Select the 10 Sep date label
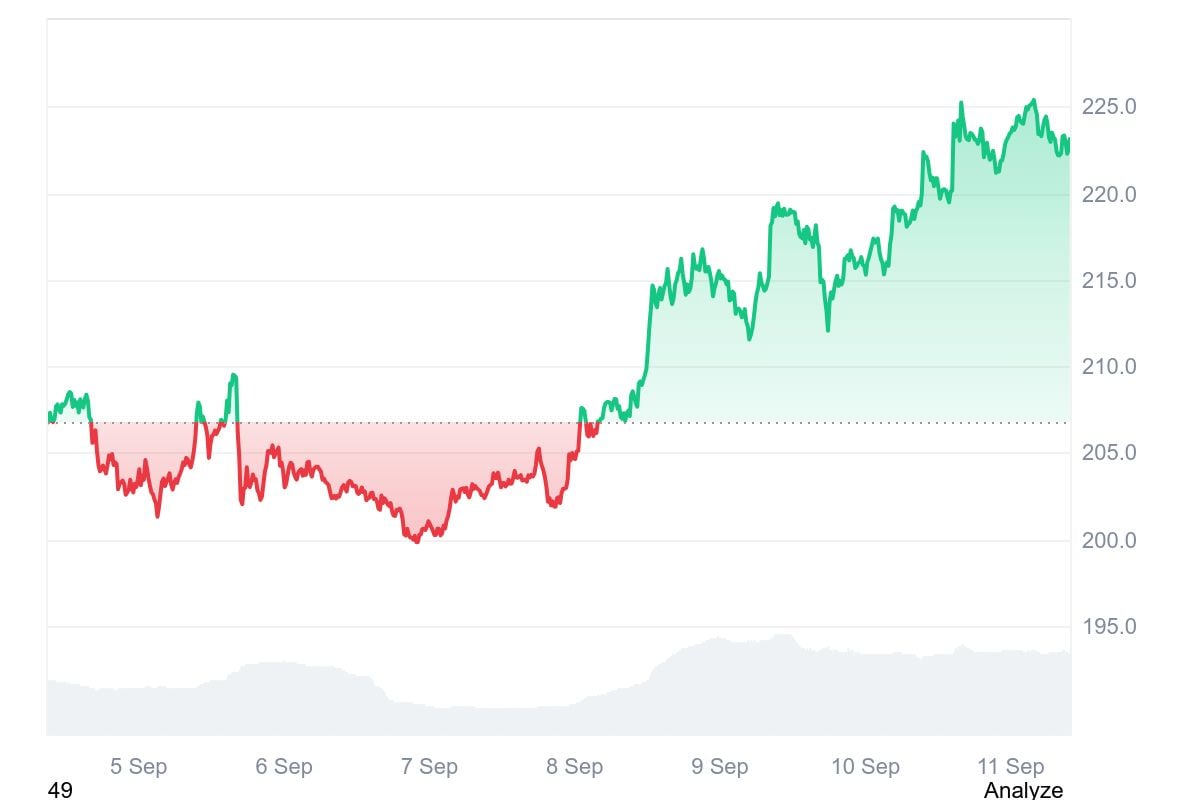The height and width of the screenshot is (800, 1200). pyautogui.click(x=865, y=767)
